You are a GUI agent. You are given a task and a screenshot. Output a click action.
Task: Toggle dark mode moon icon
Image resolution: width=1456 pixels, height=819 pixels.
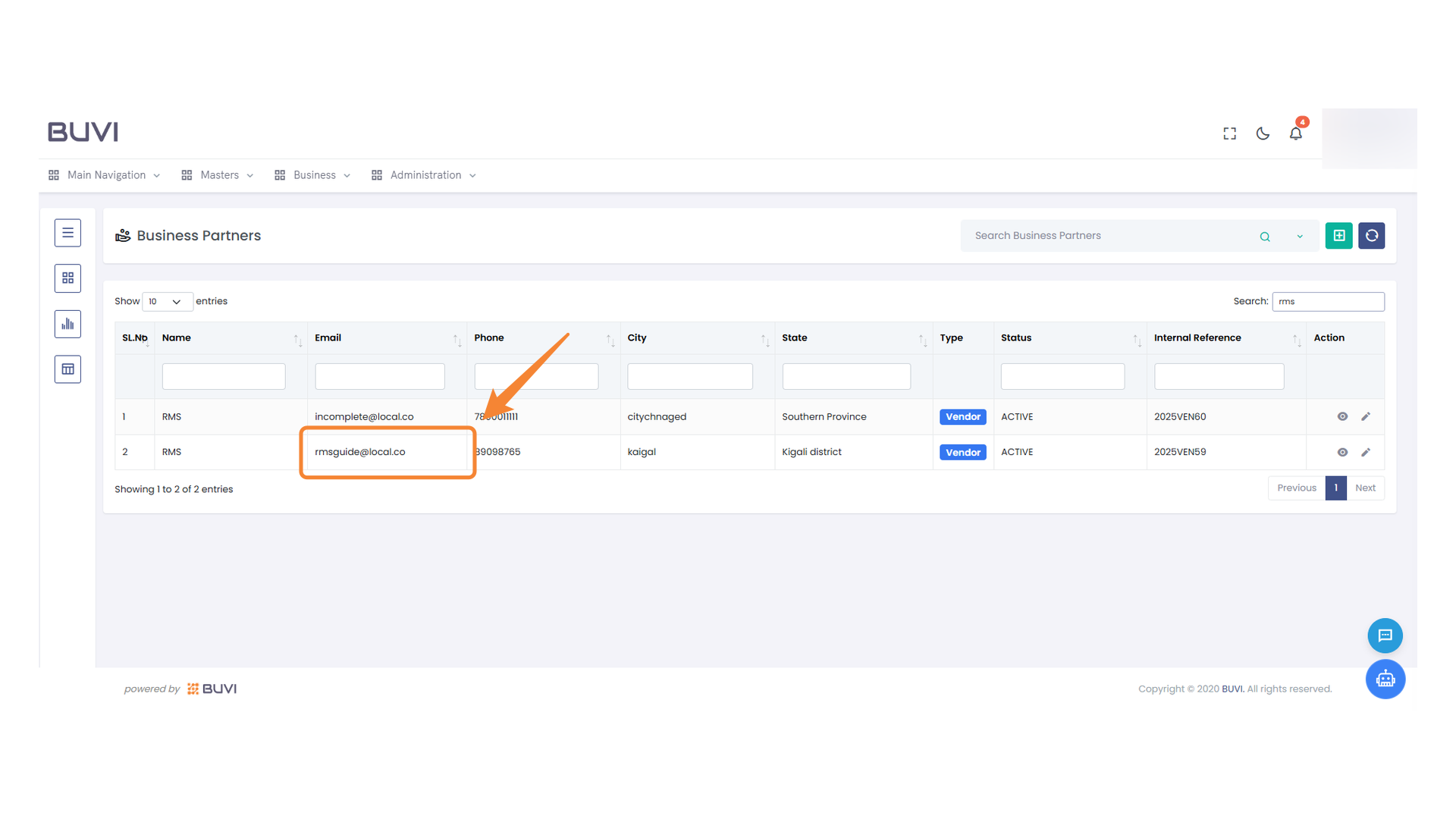click(1263, 133)
